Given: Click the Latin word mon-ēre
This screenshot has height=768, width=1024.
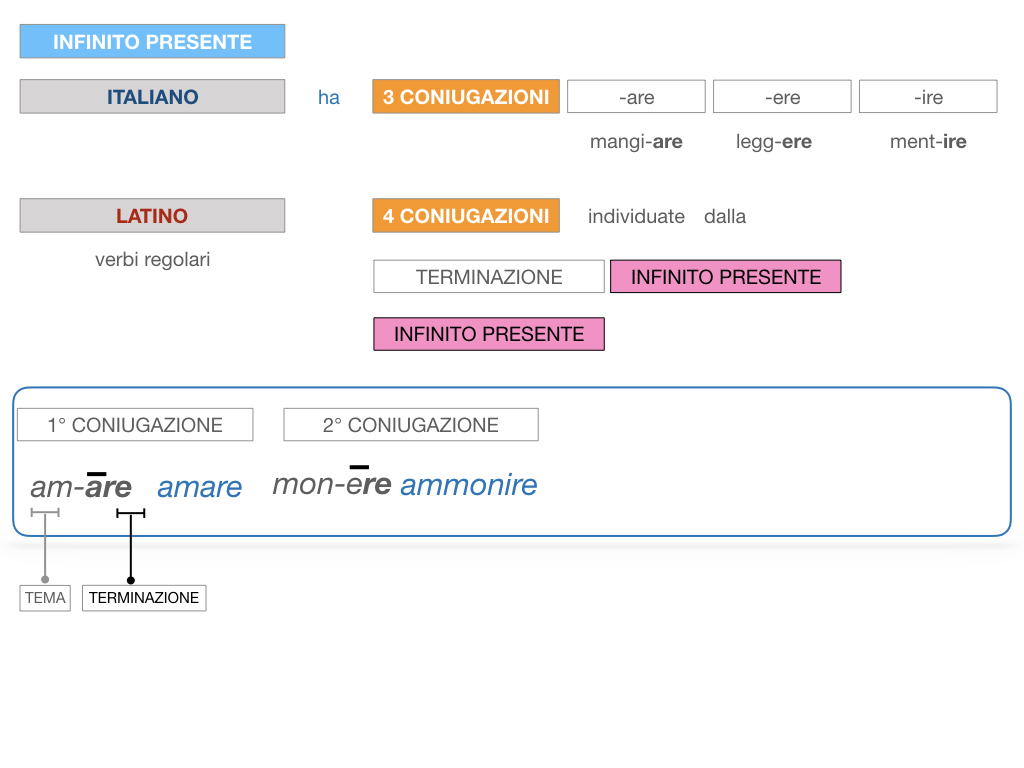Looking at the screenshot, I should point(332,483).
